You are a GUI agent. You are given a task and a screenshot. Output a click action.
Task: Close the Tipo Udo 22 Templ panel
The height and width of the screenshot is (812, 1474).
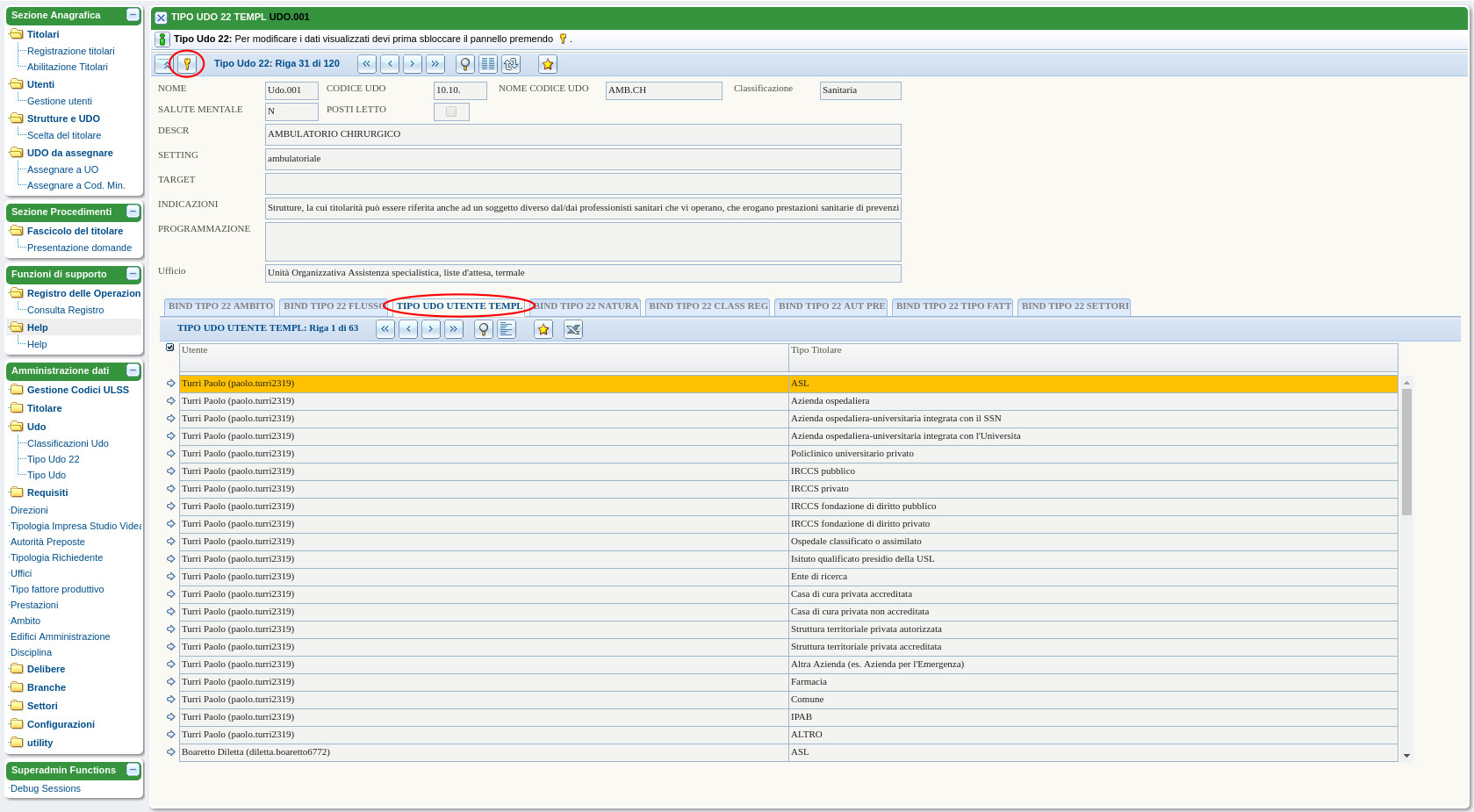[x=161, y=18]
